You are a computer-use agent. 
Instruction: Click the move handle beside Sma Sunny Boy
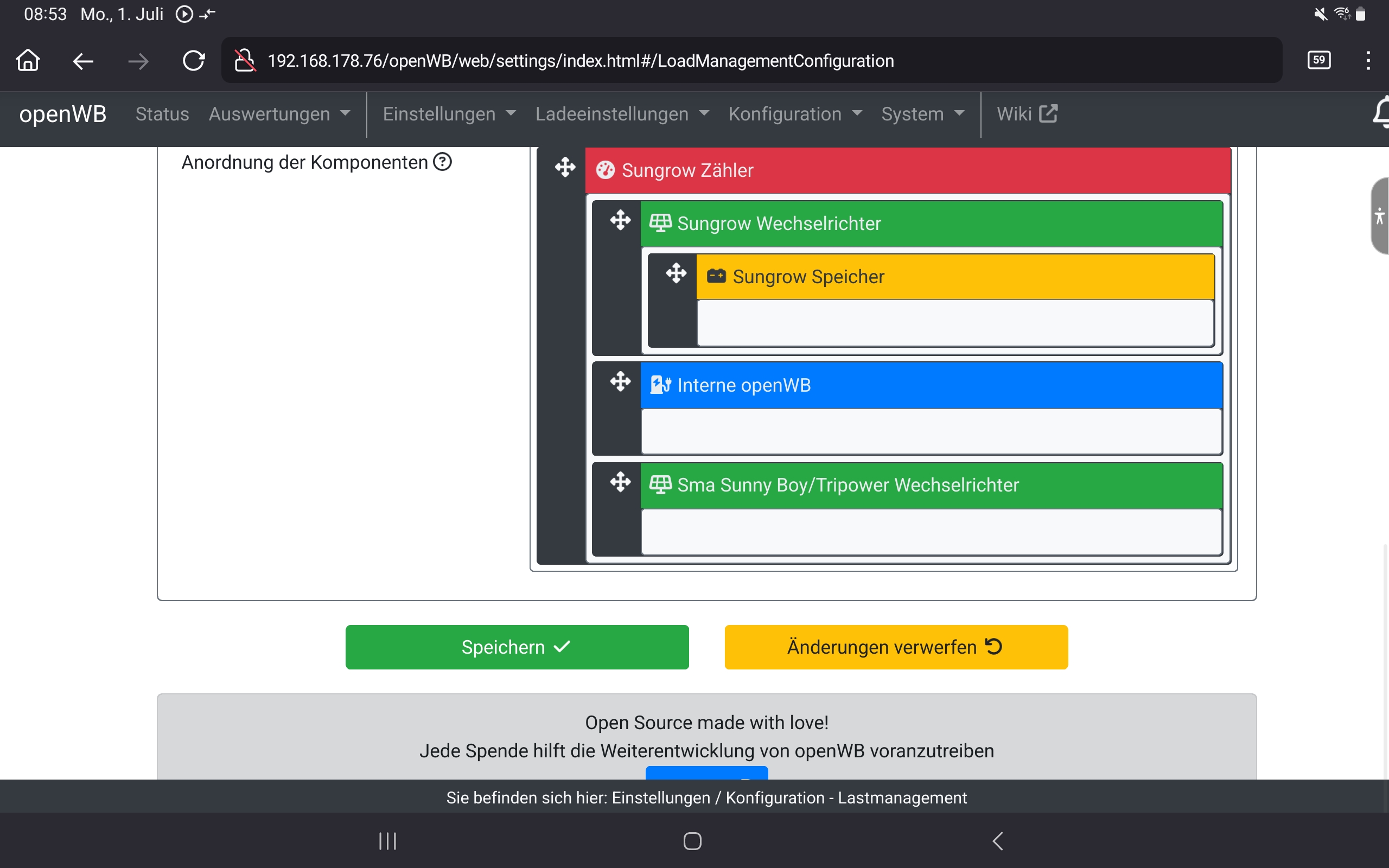click(620, 482)
